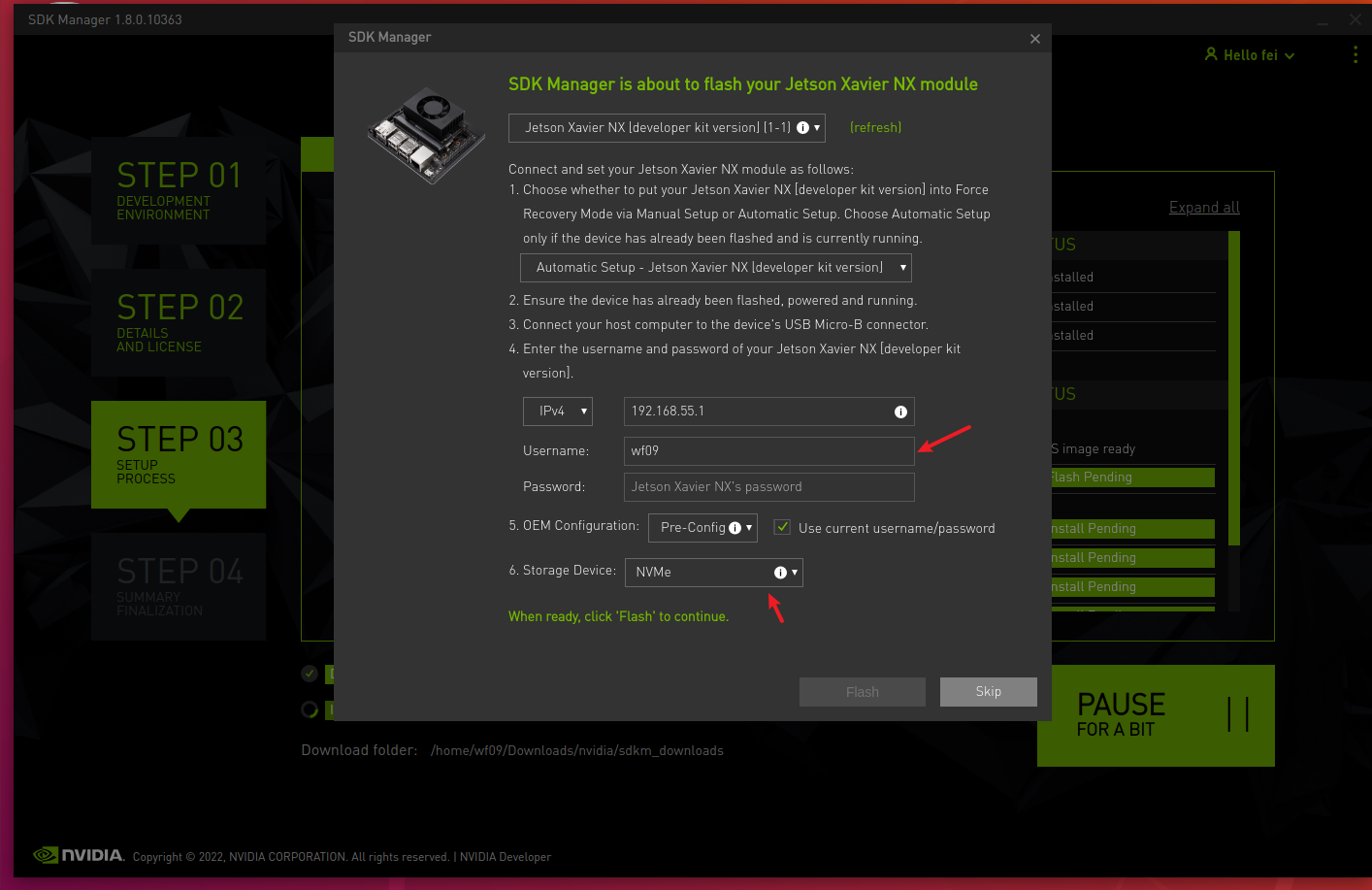This screenshot has width=1372, height=890.
Task: Click info icon next to Pre-Config
Action: (735, 528)
